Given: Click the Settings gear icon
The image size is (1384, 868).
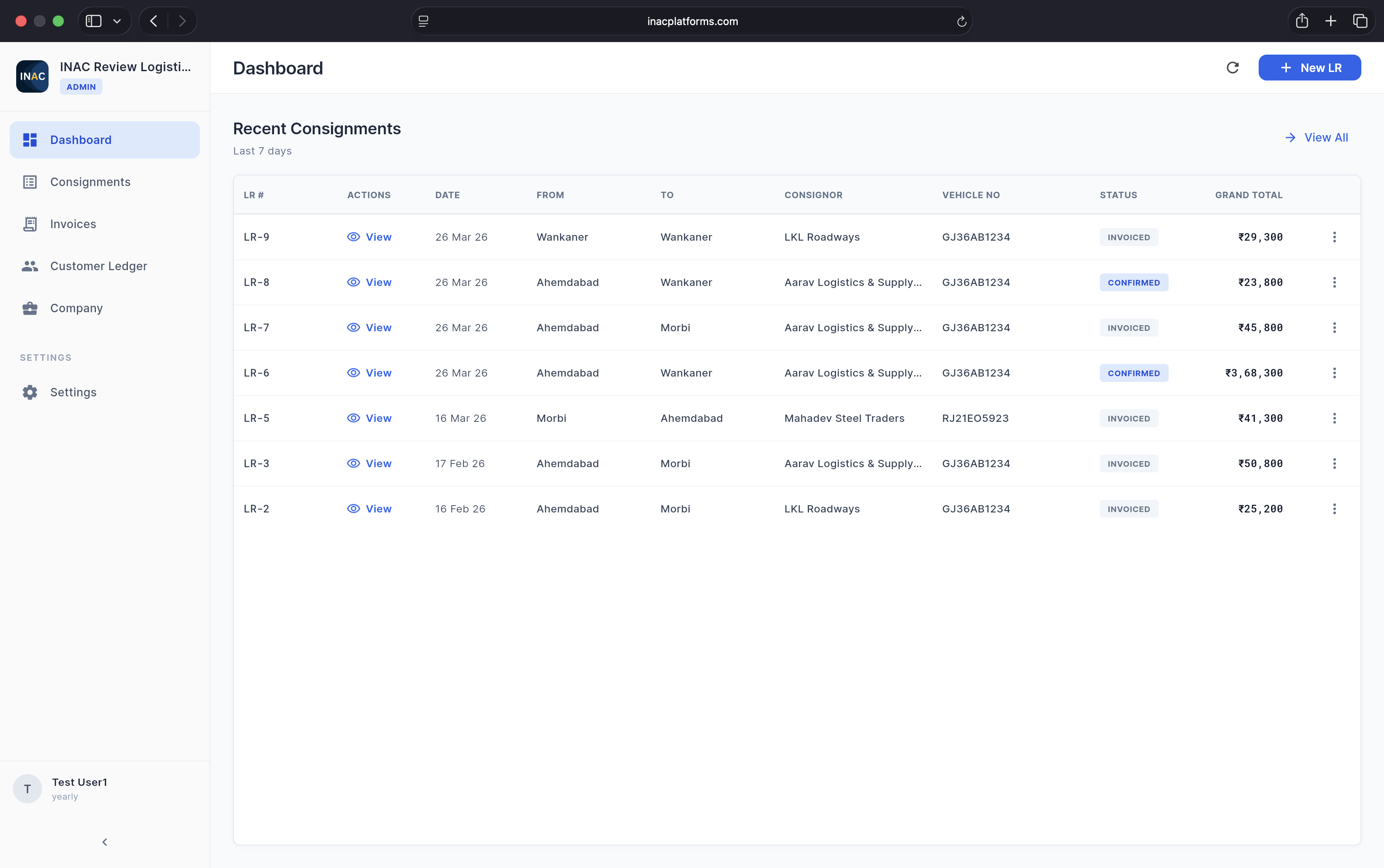Looking at the screenshot, I should (x=30, y=392).
